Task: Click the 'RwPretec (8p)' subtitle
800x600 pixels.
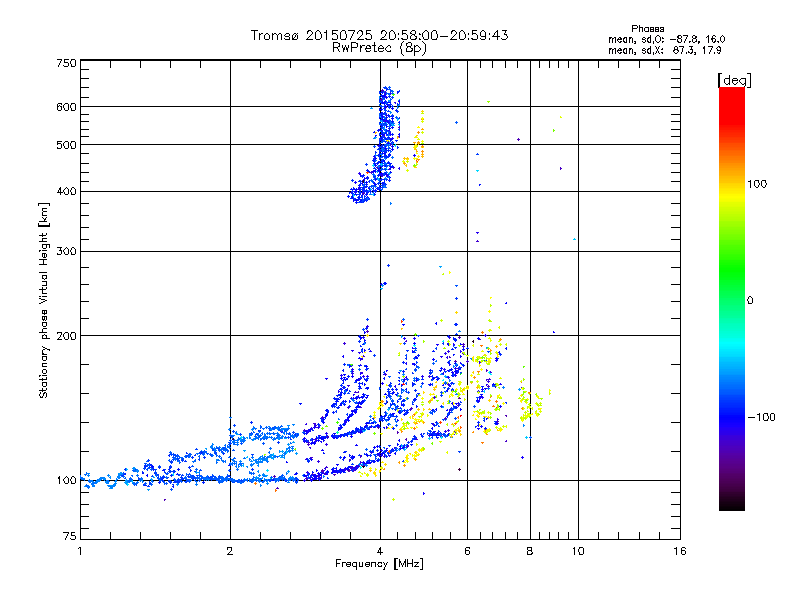Action: click(379, 48)
